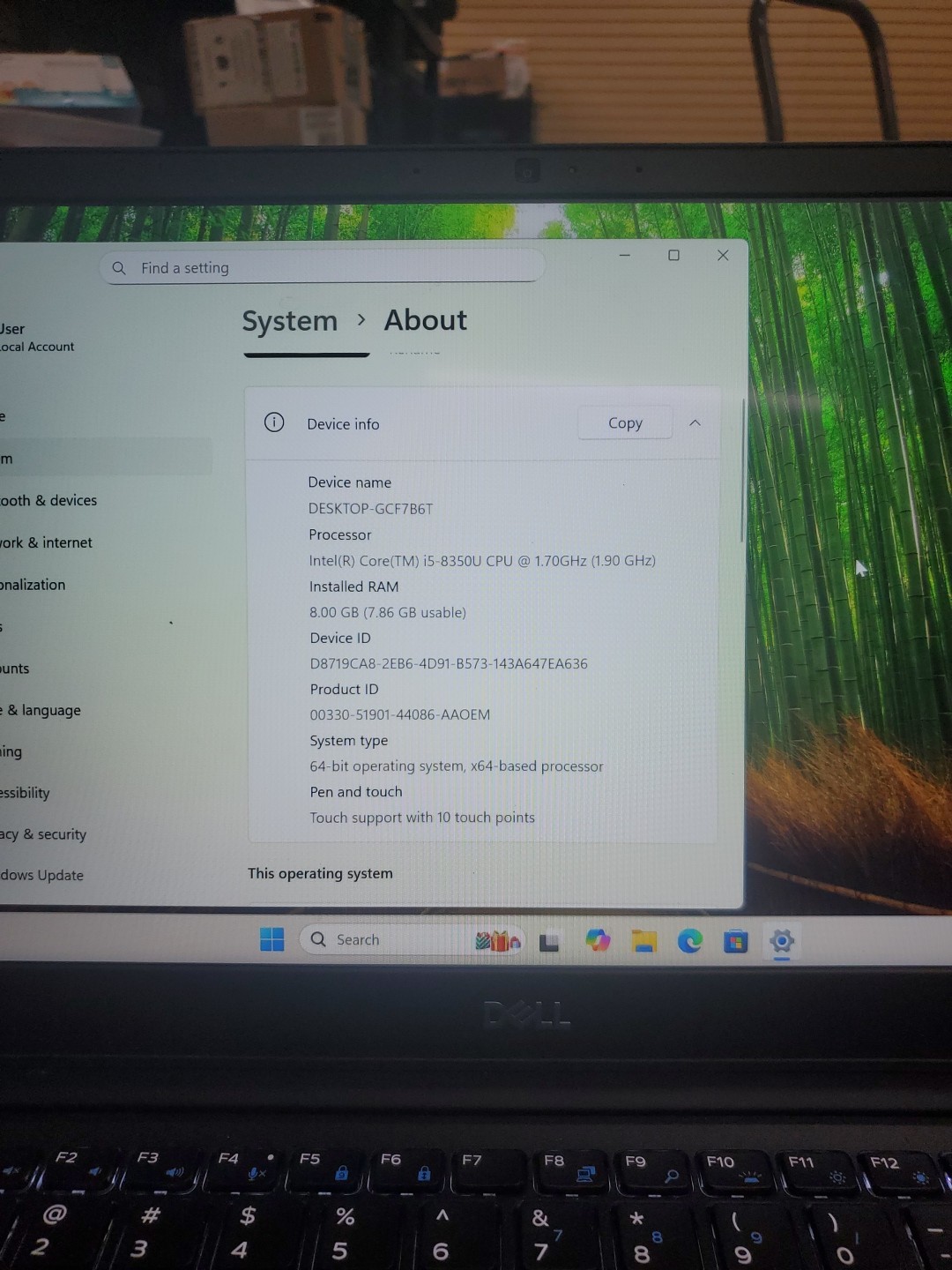Open Accessibility settings section

25,793
